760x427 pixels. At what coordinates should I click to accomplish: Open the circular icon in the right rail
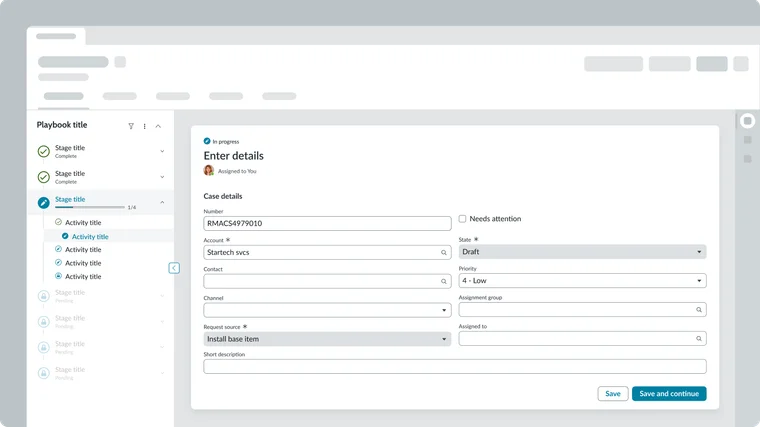coord(747,121)
